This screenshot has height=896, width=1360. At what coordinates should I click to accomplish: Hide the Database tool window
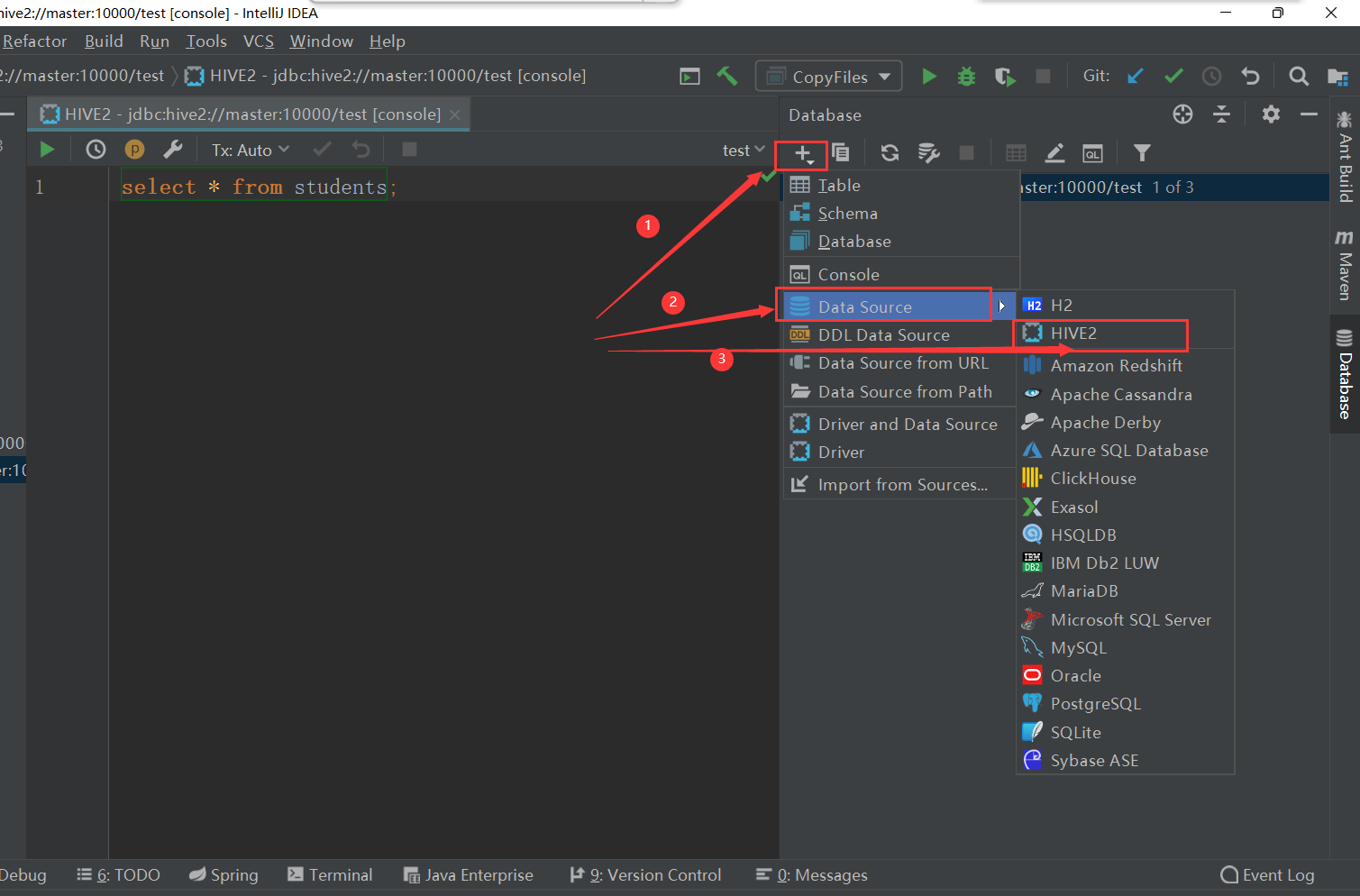[1309, 114]
